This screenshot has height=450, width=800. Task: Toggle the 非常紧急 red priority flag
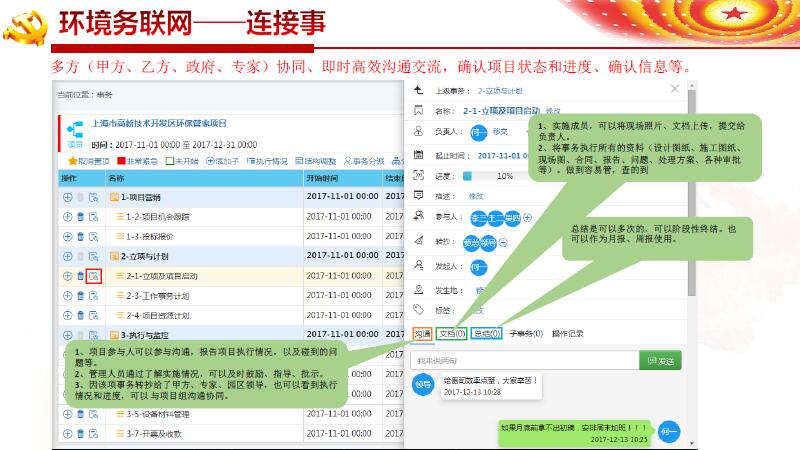[121, 160]
